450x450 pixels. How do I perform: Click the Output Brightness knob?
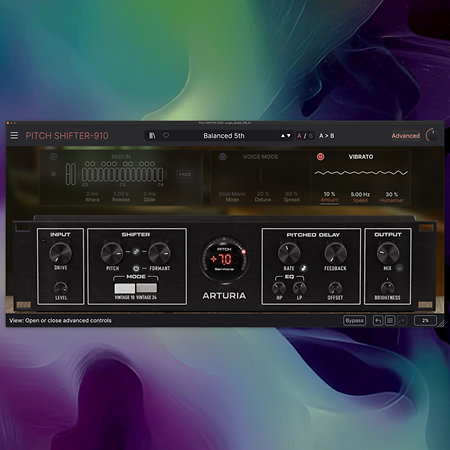pyautogui.click(x=387, y=288)
